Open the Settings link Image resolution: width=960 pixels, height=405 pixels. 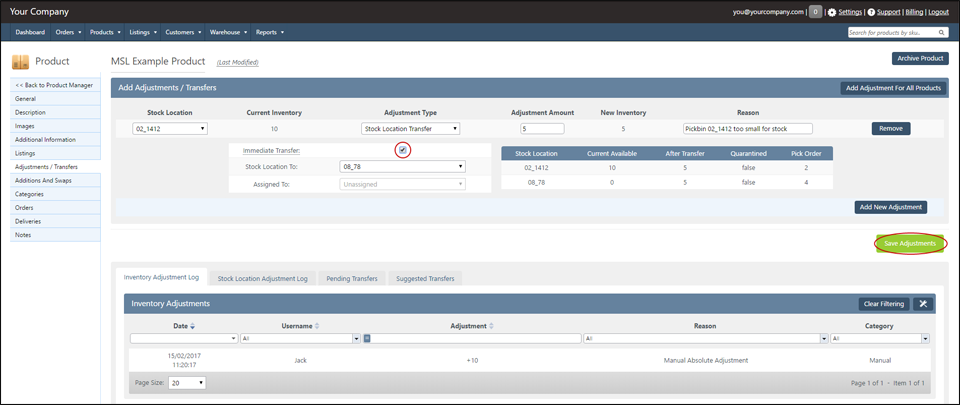click(850, 12)
